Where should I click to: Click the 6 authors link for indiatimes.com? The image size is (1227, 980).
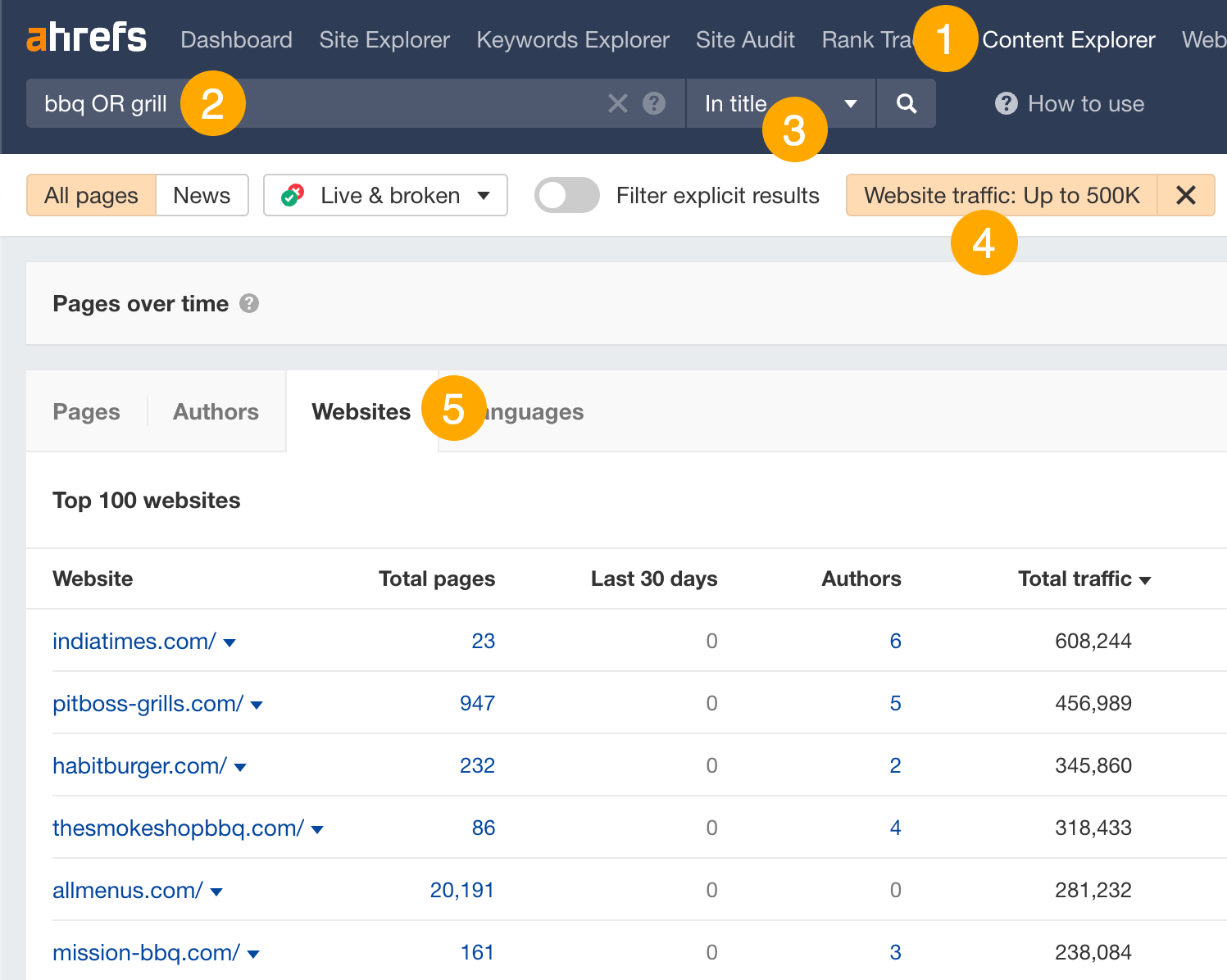coord(895,641)
